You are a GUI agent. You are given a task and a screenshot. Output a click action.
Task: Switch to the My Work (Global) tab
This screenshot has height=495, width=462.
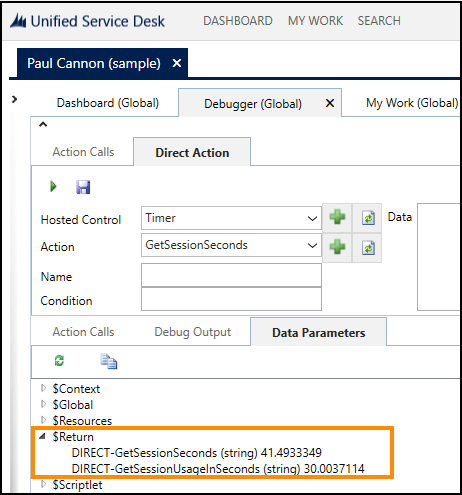(x=412, y=103)
